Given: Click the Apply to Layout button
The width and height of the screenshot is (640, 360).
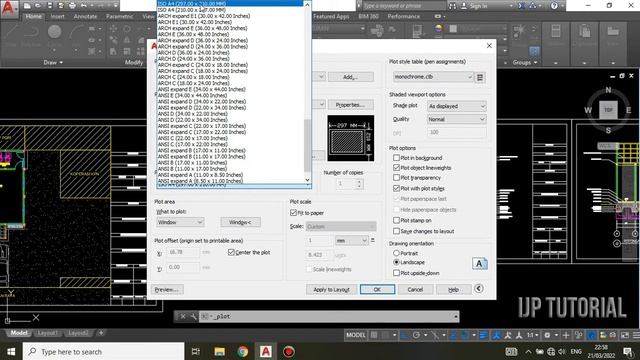Looking at the screenshot, I should coord(331,289).
